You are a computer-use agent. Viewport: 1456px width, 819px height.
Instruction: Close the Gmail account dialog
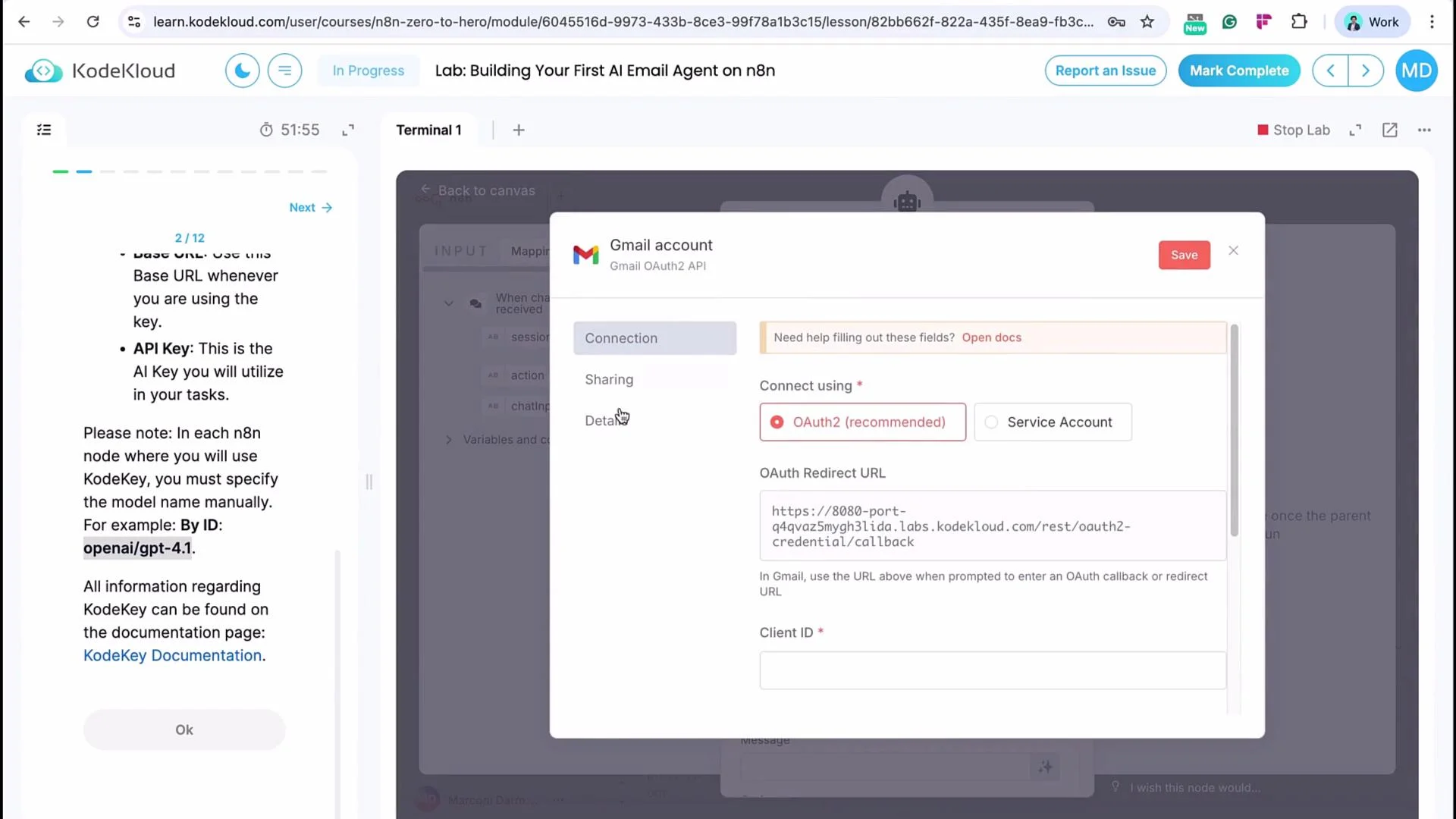[x=1233, y=250]
